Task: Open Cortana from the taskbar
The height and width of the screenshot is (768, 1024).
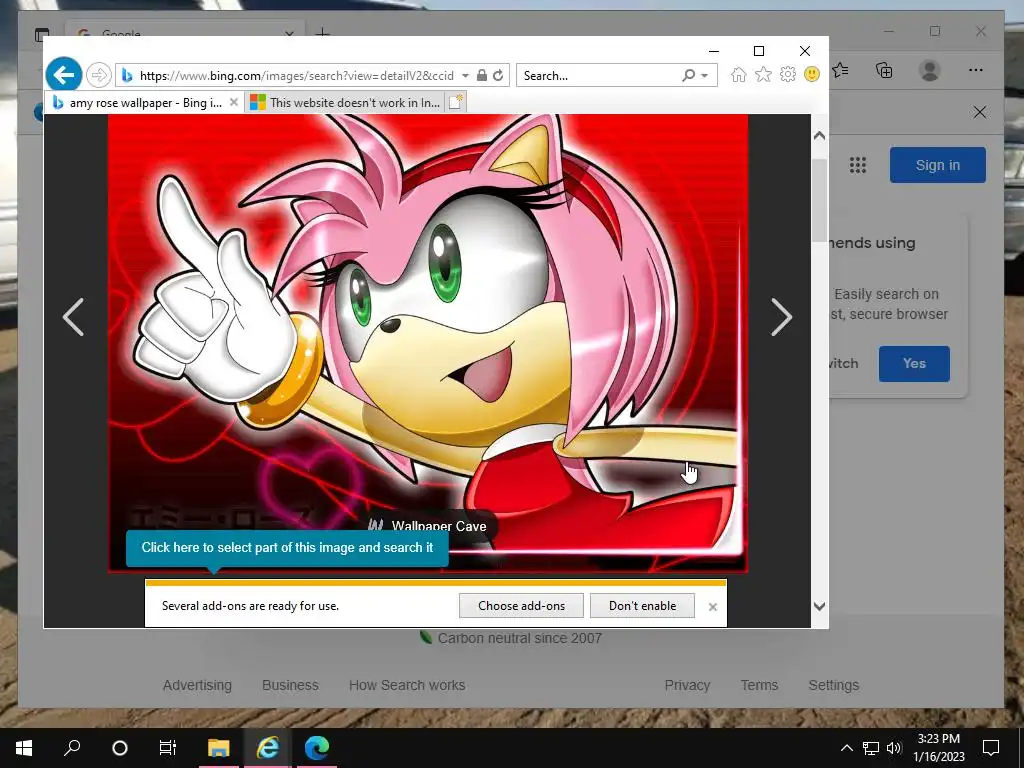Action: pos(120,748)
